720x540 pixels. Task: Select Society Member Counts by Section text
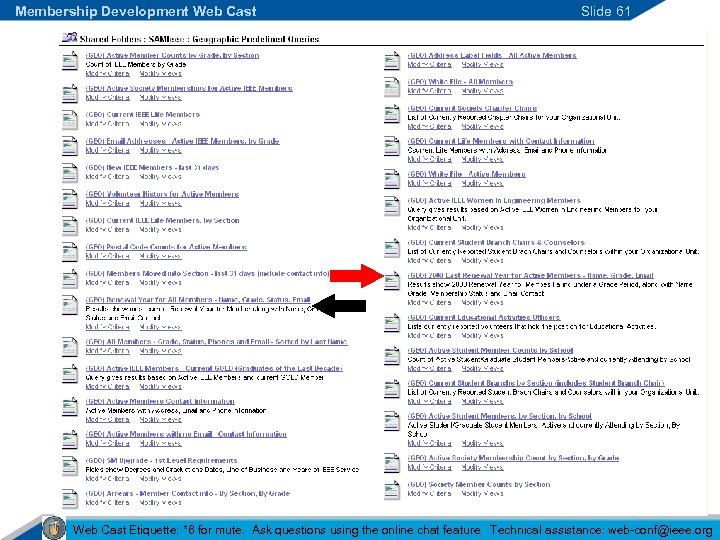click(x=479, y=484)
